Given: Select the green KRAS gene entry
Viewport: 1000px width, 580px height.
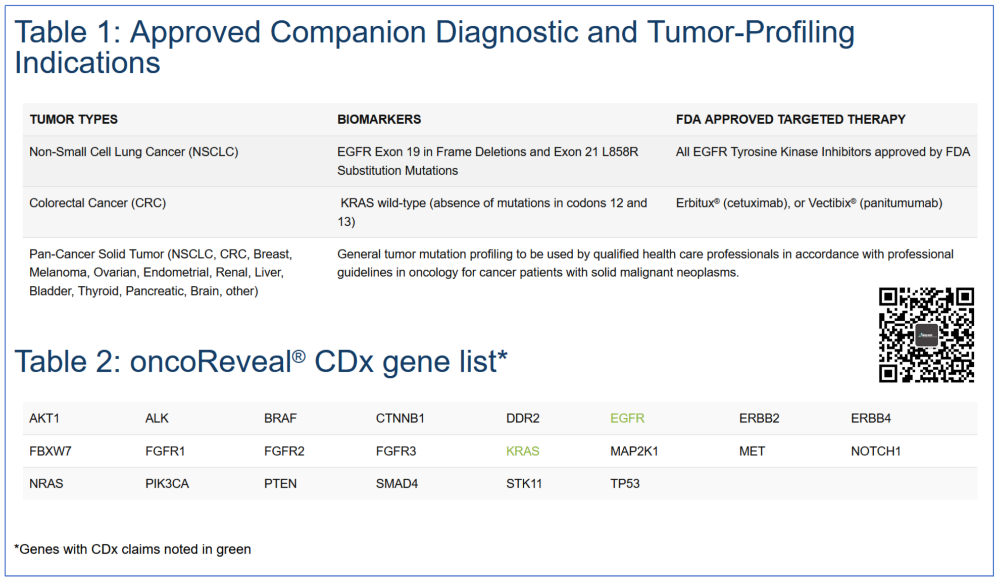Looking at the screenshot, I should point(522,451).
